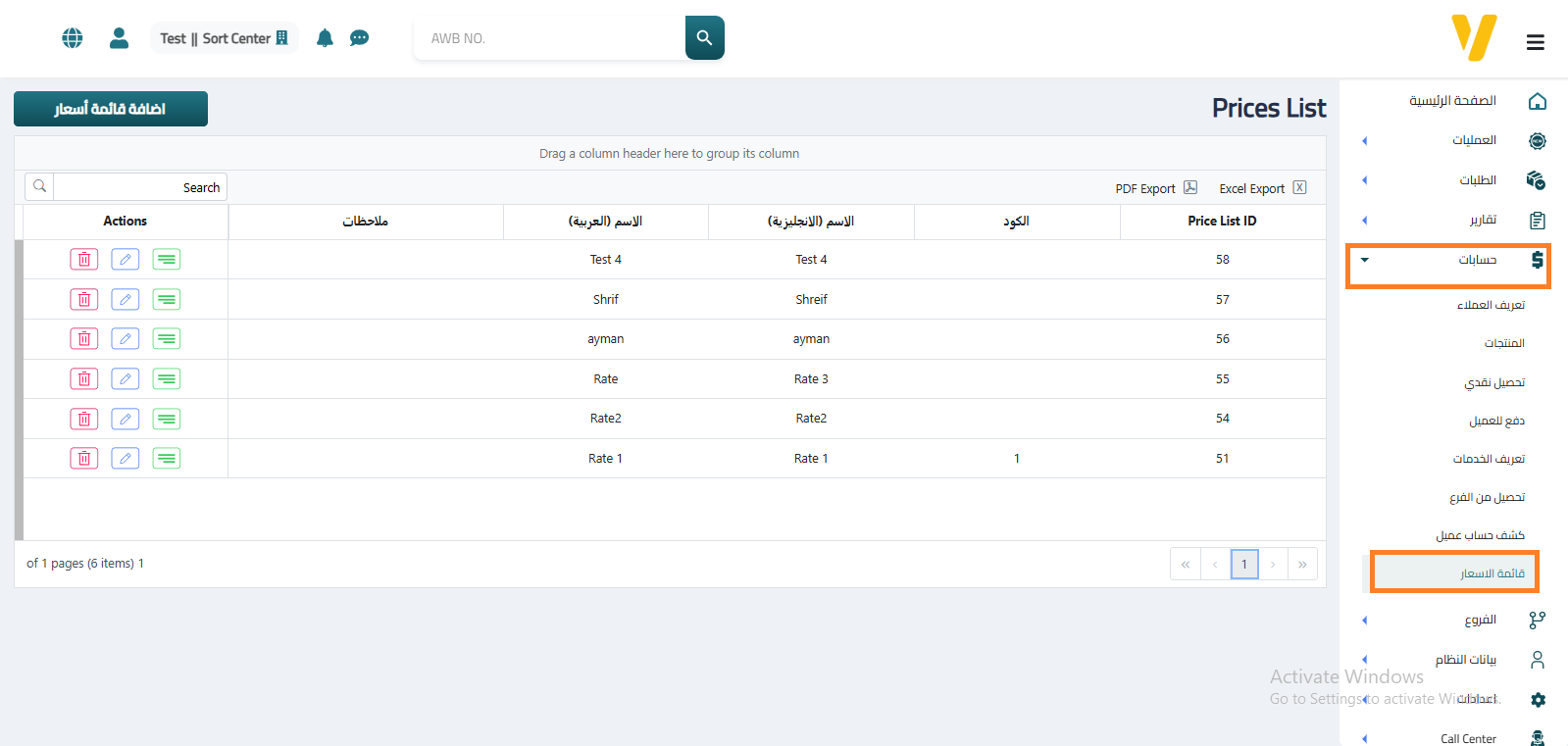
Task: Expand الطلبات sidebar menu
Action: pos(1453,180)
